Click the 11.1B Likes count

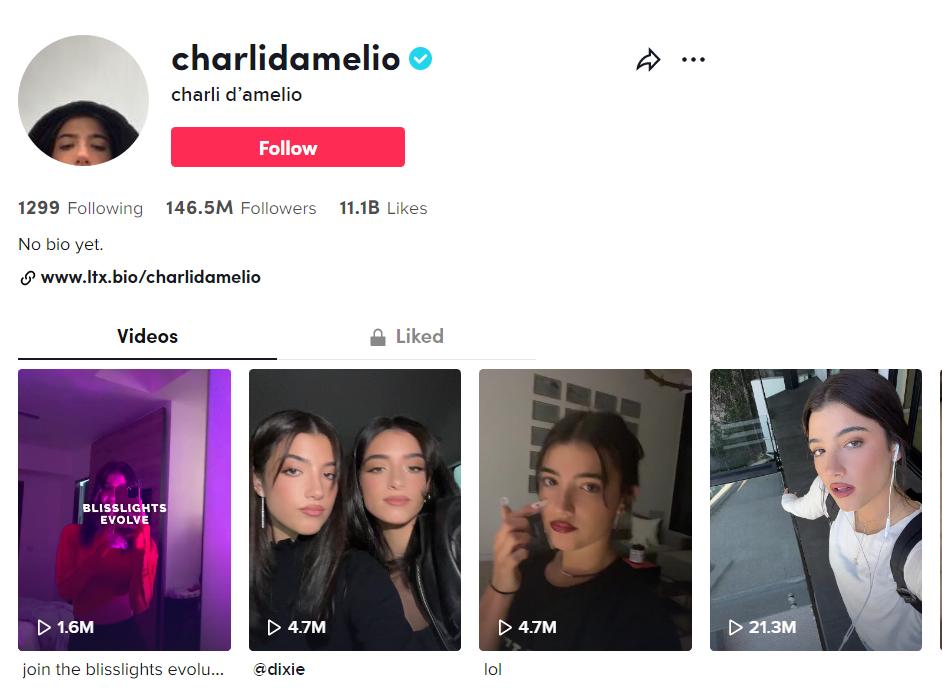383,208
